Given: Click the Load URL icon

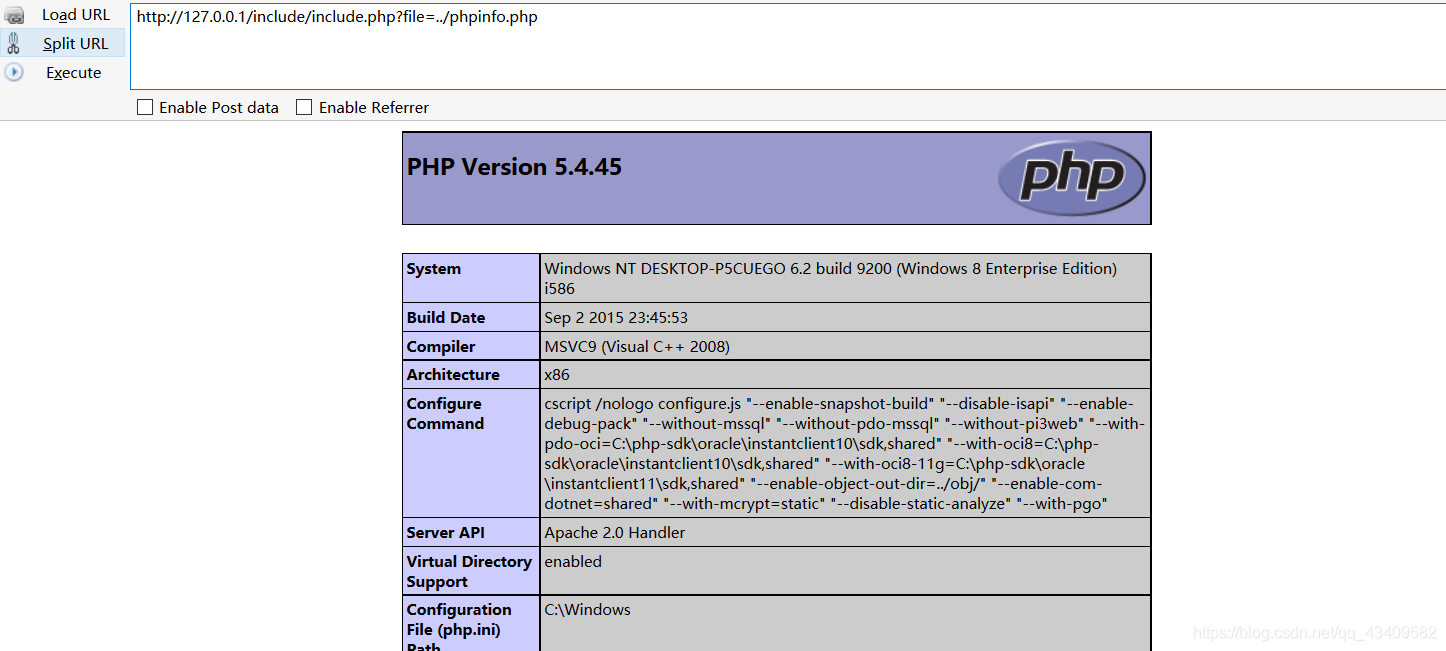Looking at the screenshot, I should coord(14,15).
